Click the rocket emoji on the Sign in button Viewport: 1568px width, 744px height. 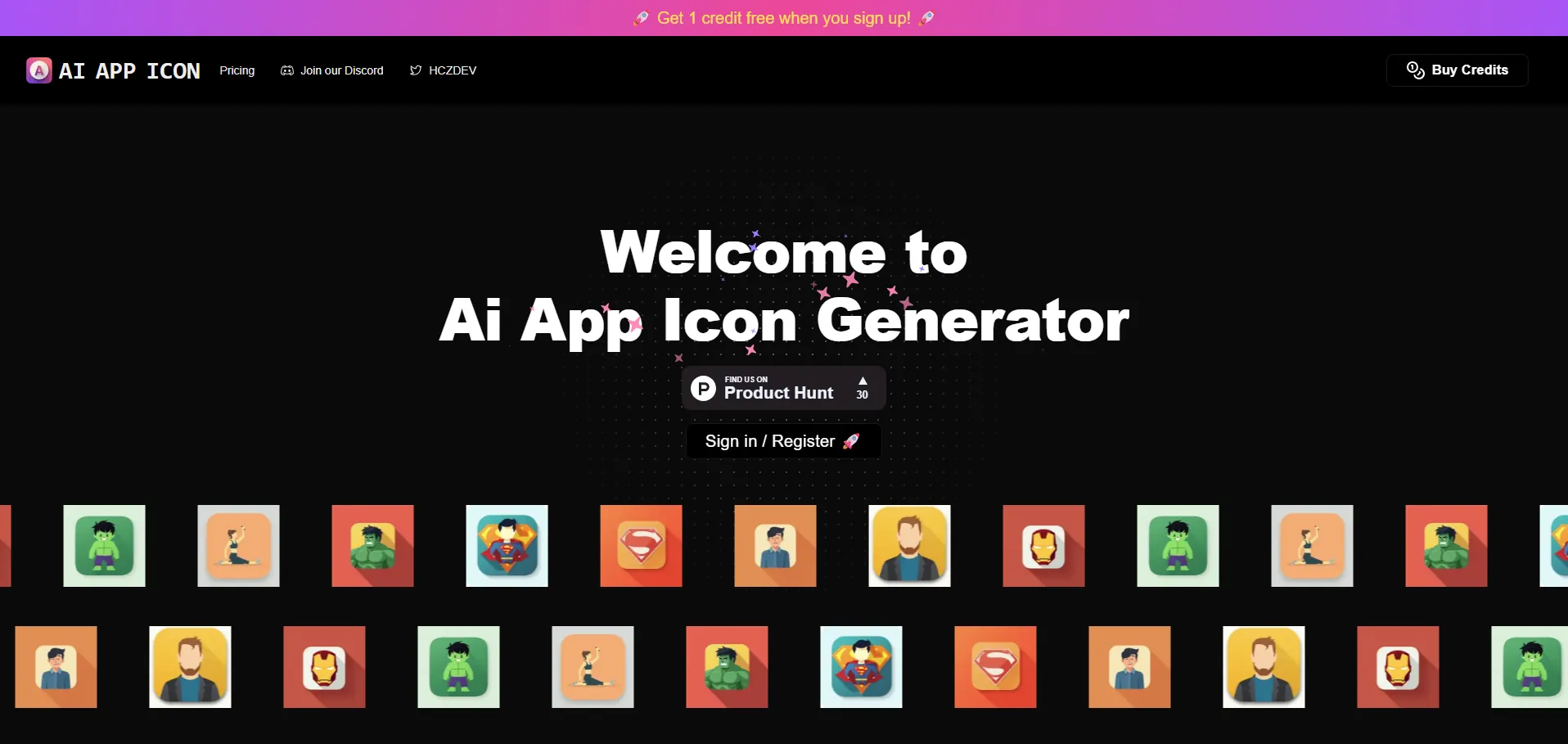click(x=851, y=441)
